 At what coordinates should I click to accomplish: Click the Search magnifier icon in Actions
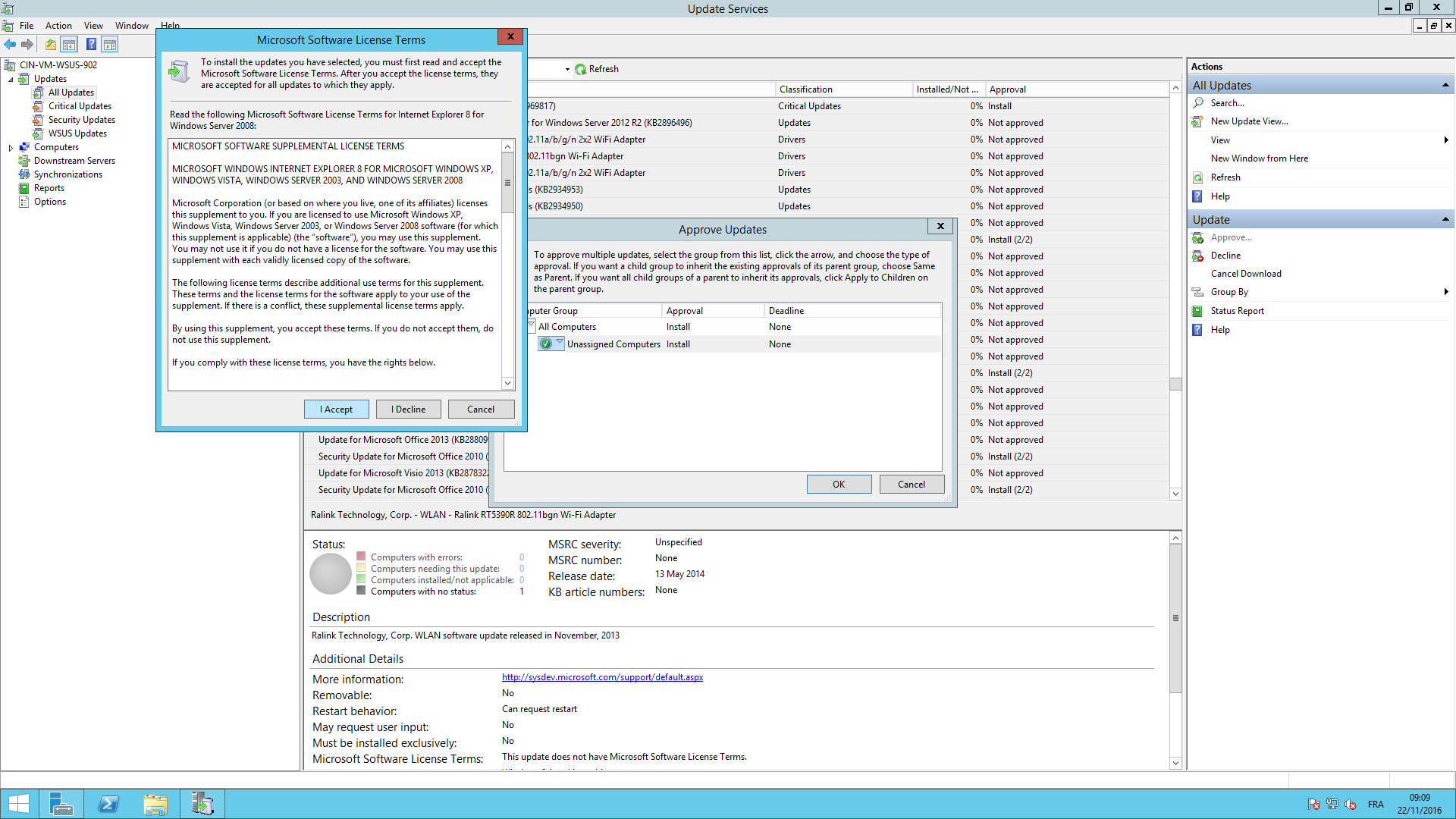(1198, 103)
